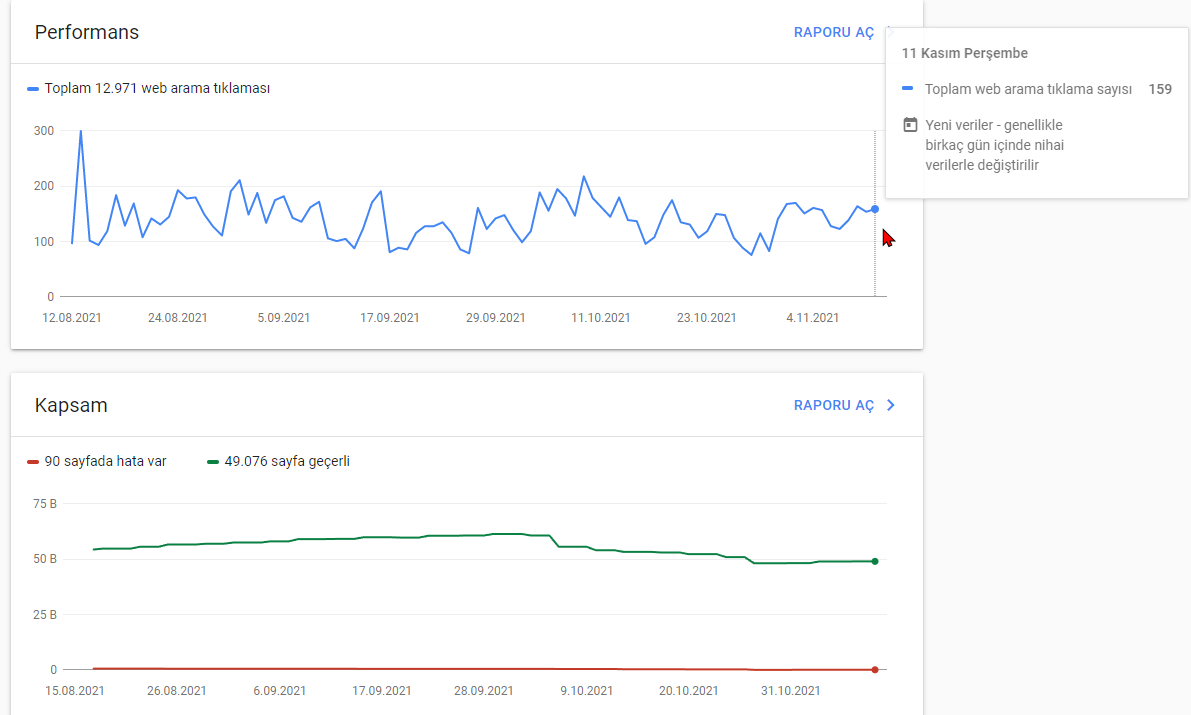
Task: Click the blue data point at chart end
Action: coord(875,209)
